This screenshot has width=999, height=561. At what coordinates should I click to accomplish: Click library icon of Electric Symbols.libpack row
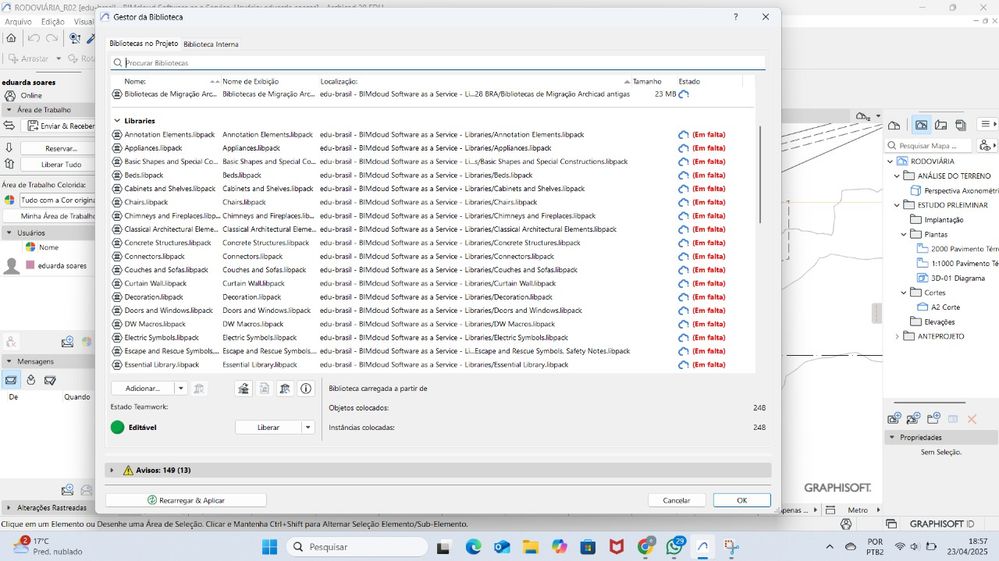coord(117,337)
